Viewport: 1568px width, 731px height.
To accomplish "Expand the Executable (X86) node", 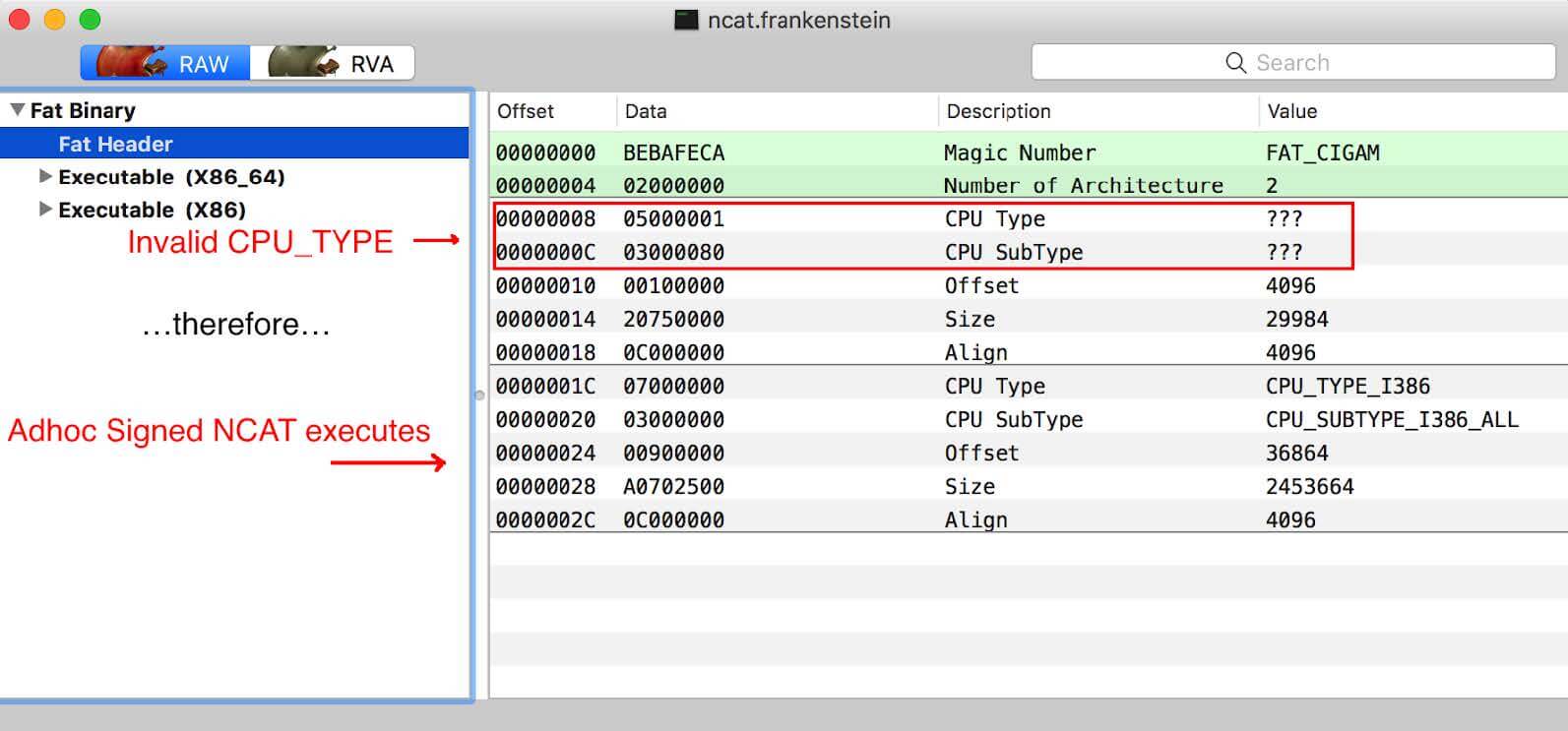I will coord(45,210).
